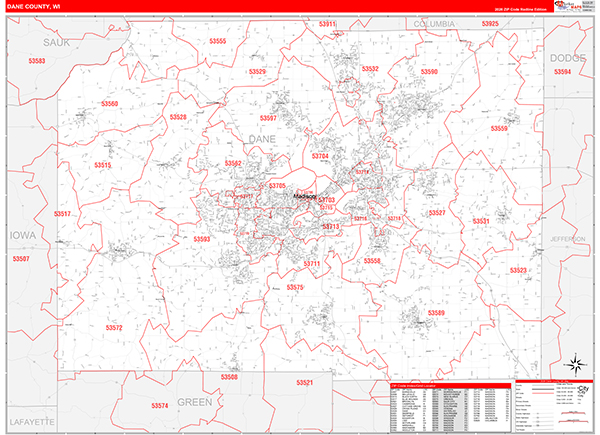Click the SAUK county label
This screenshot has width=600, height=435.
56,42
